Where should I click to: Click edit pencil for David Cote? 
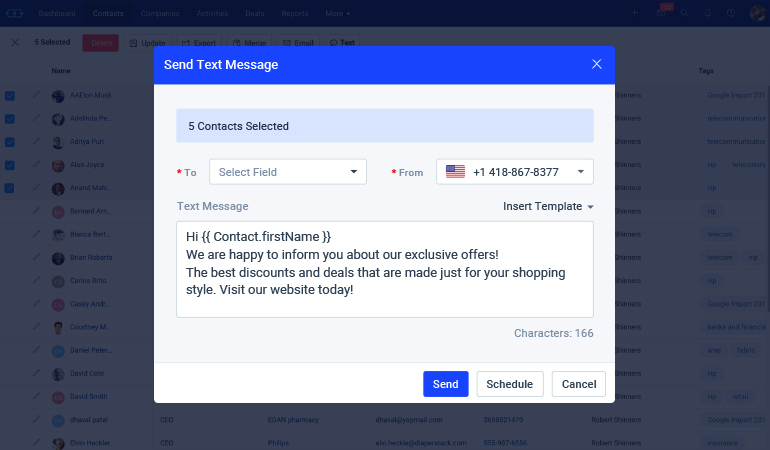click(36, 373)
